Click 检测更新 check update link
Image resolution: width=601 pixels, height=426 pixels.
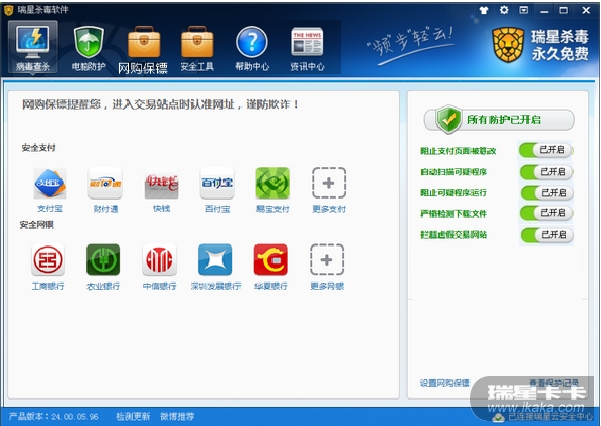click(x=133, y=416)
